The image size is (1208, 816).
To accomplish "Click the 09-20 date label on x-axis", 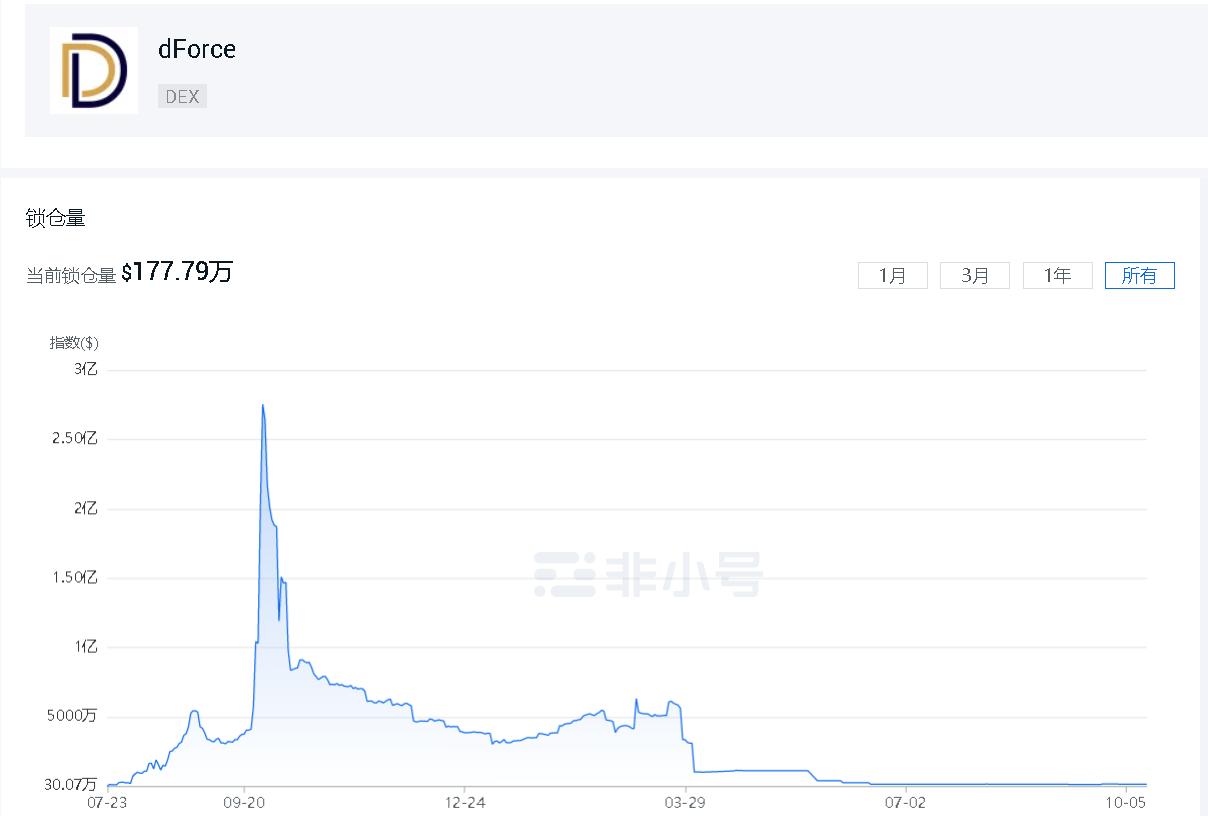I will pos(246,803).
